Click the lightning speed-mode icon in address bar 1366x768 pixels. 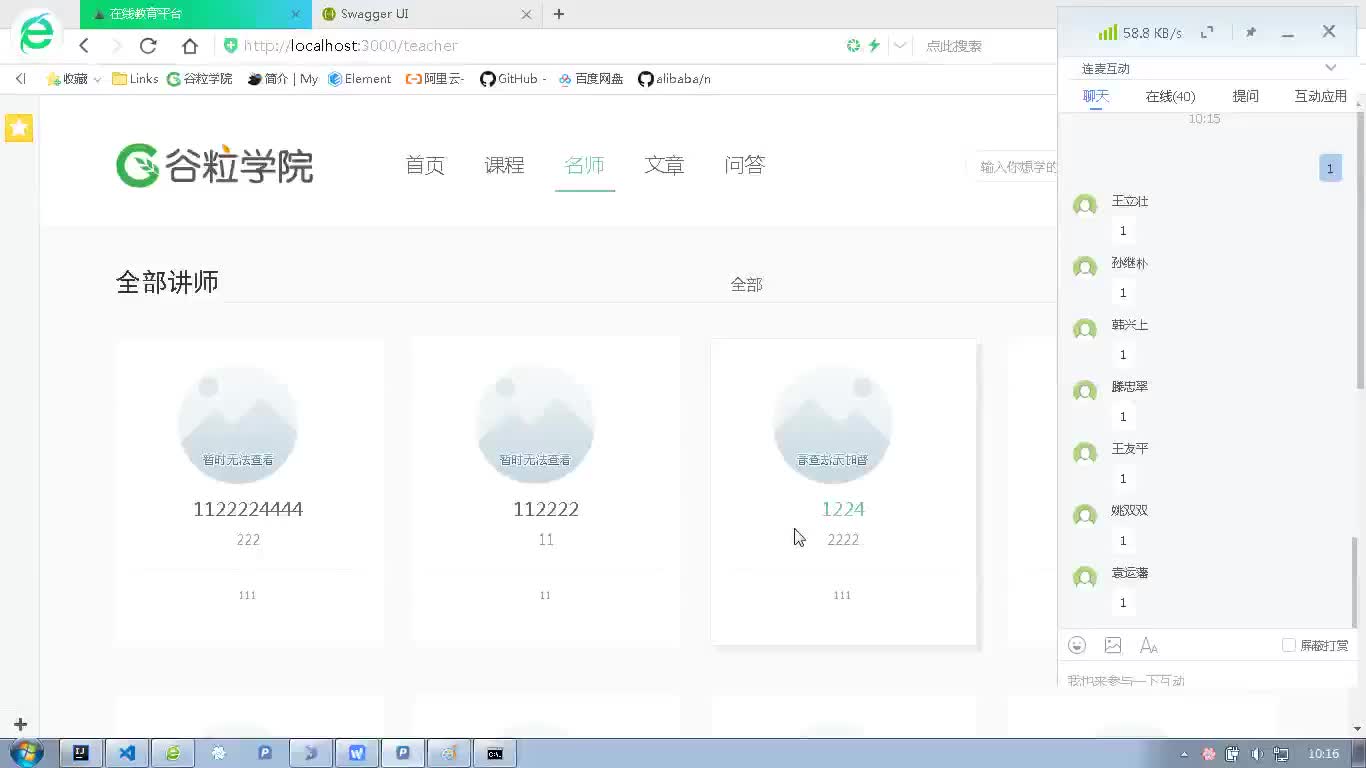click(874, 46)
